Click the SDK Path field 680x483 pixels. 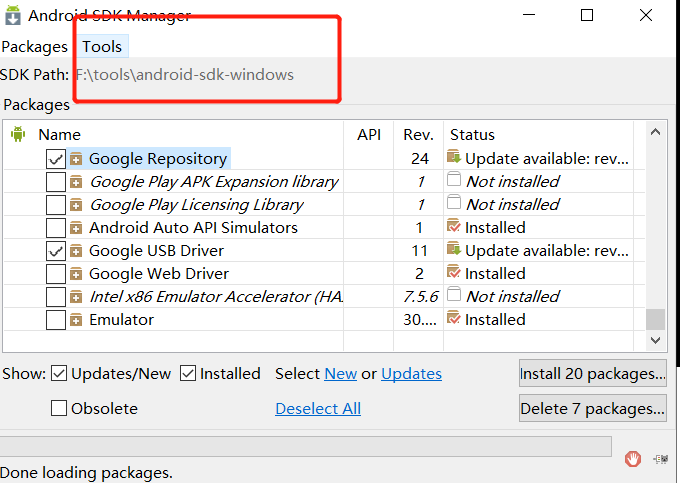tap(185, 75)
